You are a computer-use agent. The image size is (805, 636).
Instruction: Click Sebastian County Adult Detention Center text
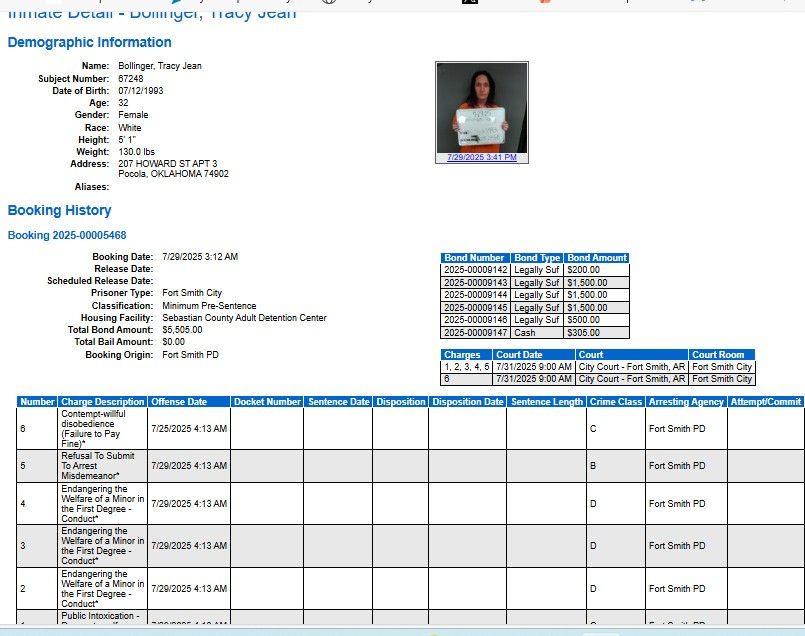point(244,318)
